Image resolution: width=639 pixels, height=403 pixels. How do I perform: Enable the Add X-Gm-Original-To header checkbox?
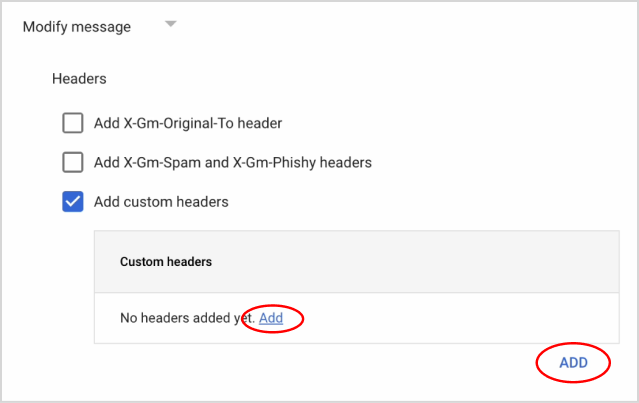point(73,123)
